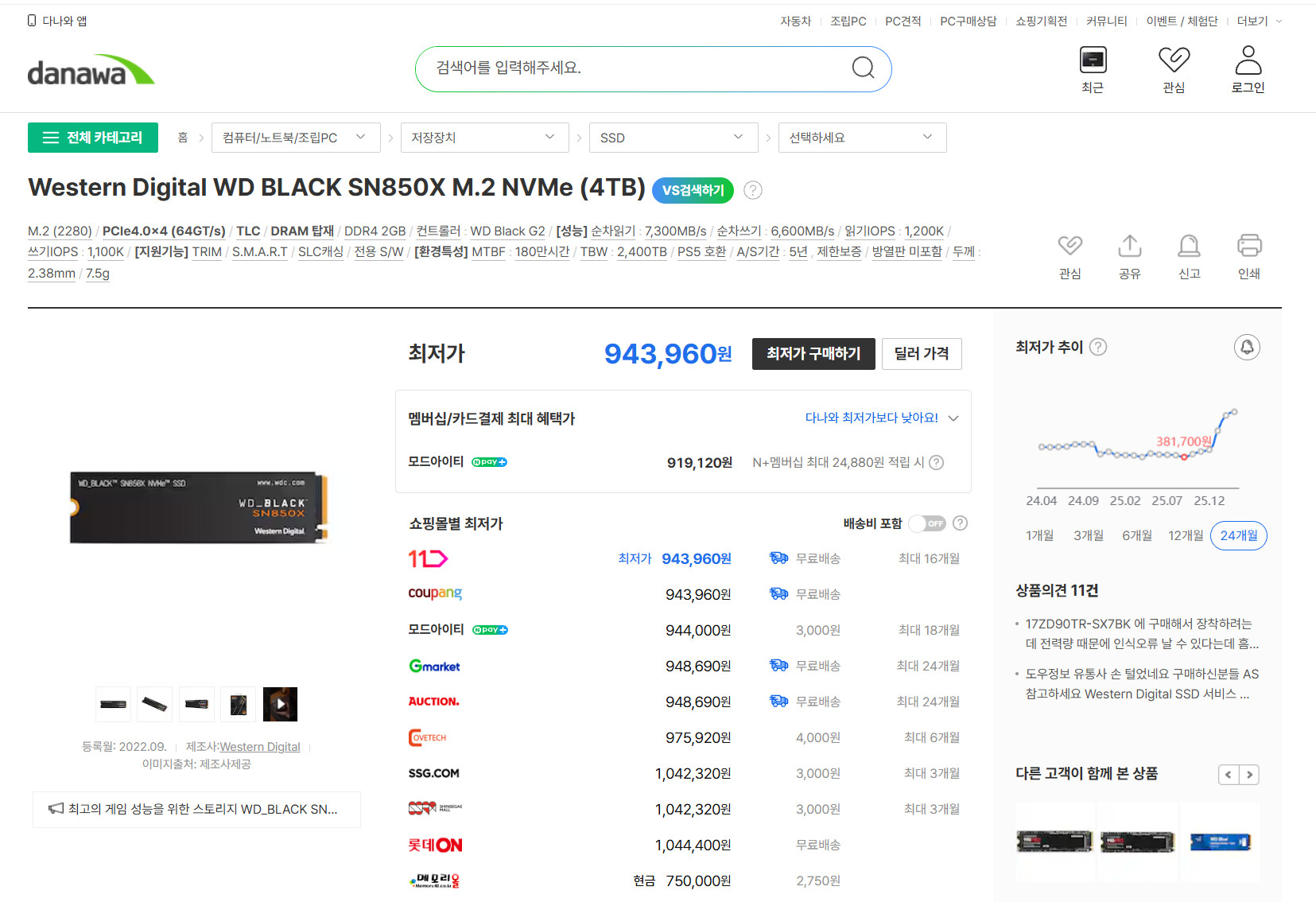Image resolution: width=1316 pixels, height=902 pixels.
Task: Show previous items in 다른 고객이 함께 본 상품
Action: (1229, 775)
